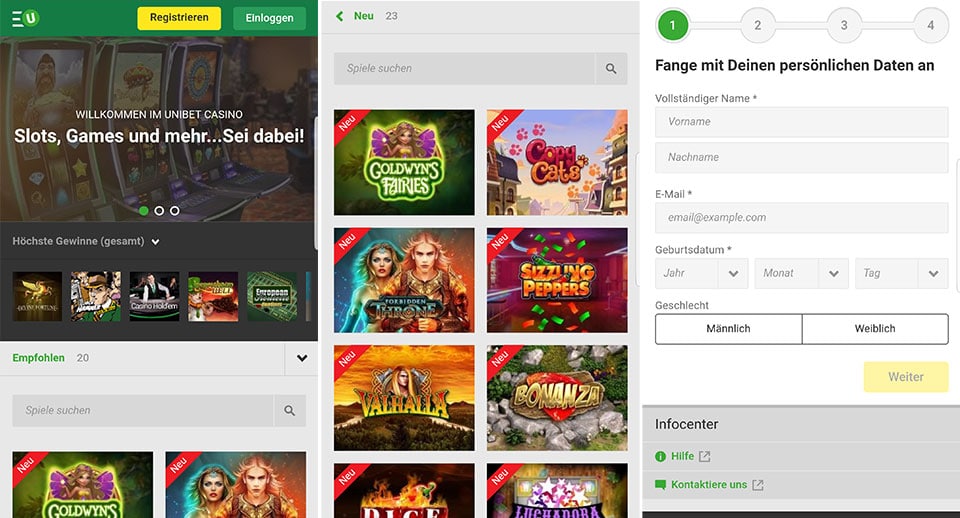
Task: Open the Kontaktiere uns link
Action: [709, 484]
